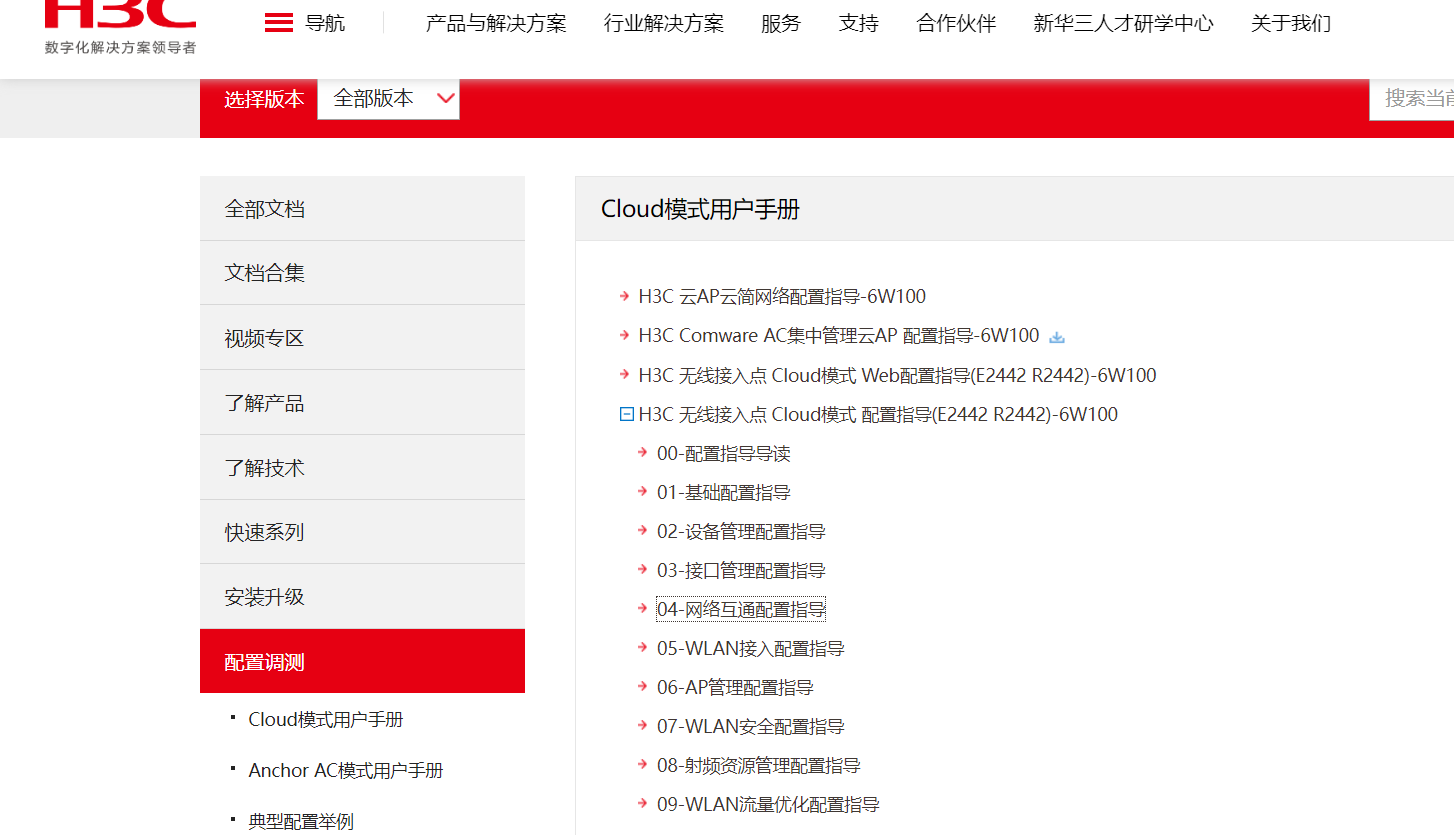Open 无线接入点 Cloud模式 Web配置指导 link
This screenshot has height=835, width=1454.
tap(897, 376)
